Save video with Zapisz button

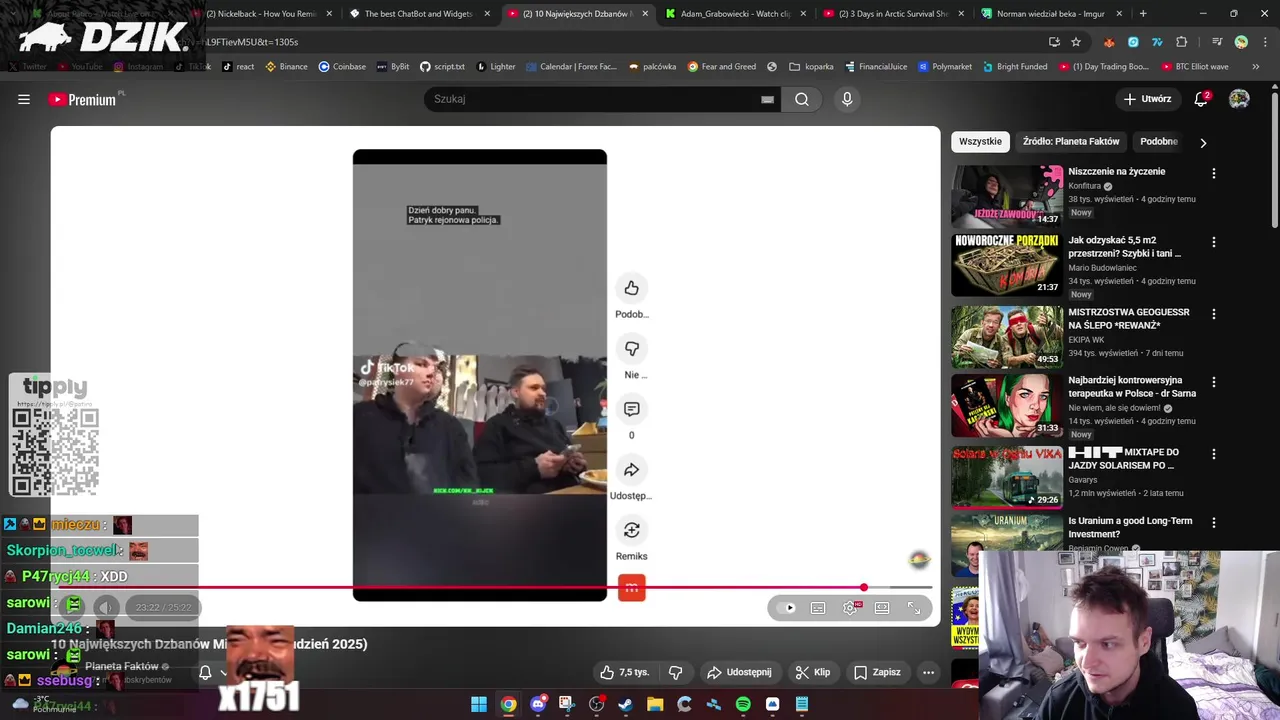pos(877,672)
